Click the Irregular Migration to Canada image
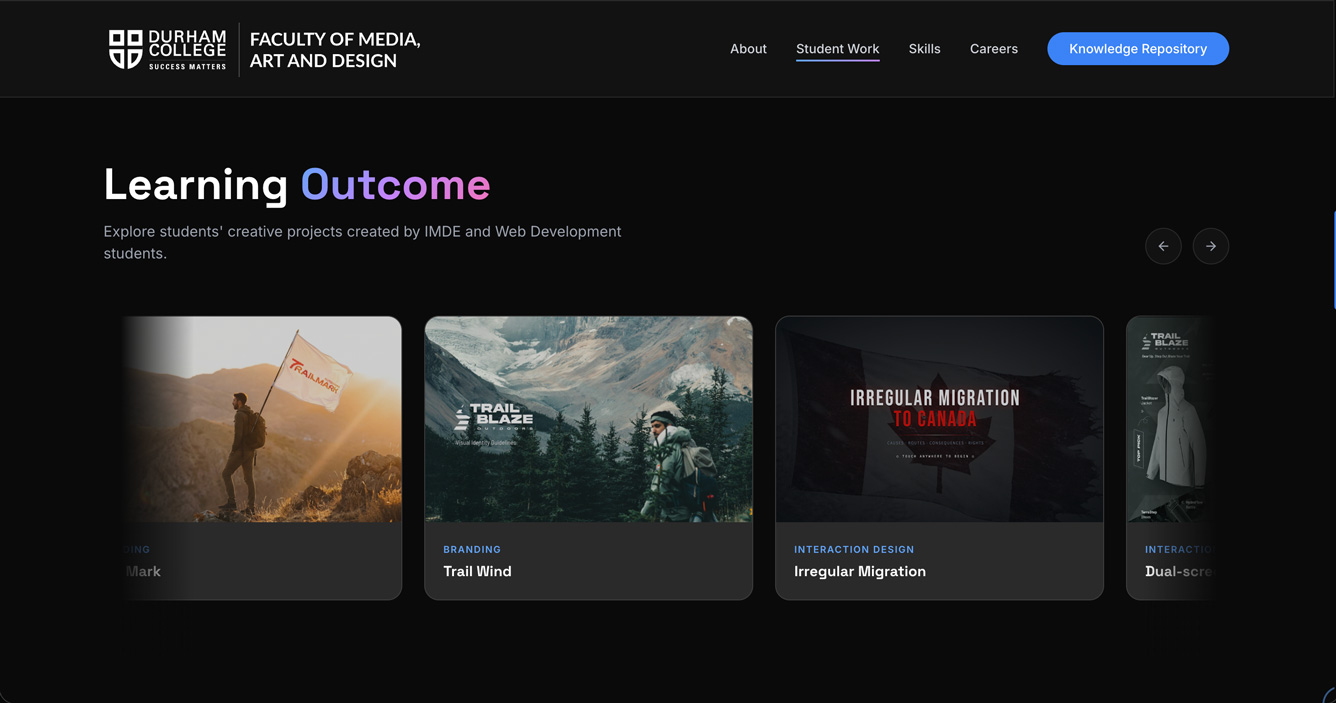The image size is (1336, 703). [x=939, y=419]
